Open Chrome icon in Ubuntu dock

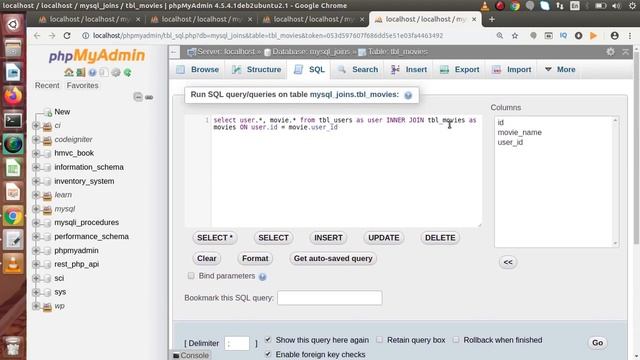tap(13, 217)
